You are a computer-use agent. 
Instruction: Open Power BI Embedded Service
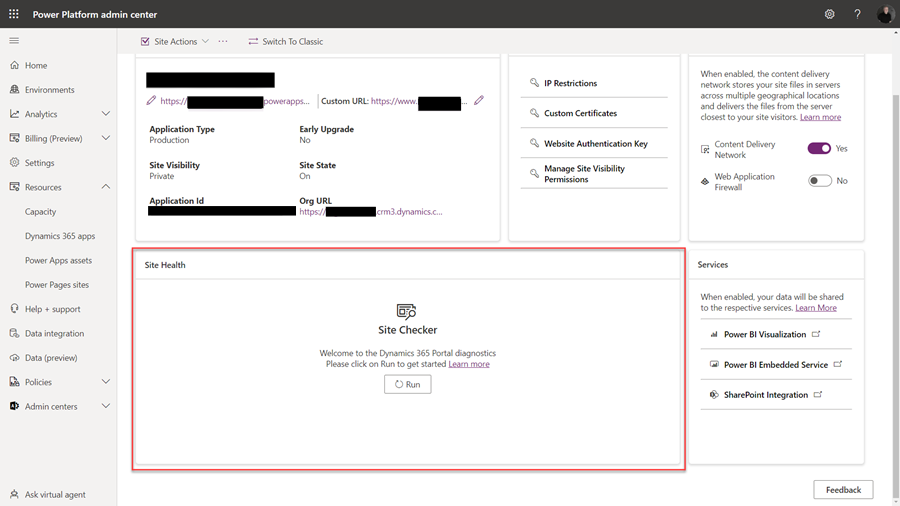click(x=775, y=364)
